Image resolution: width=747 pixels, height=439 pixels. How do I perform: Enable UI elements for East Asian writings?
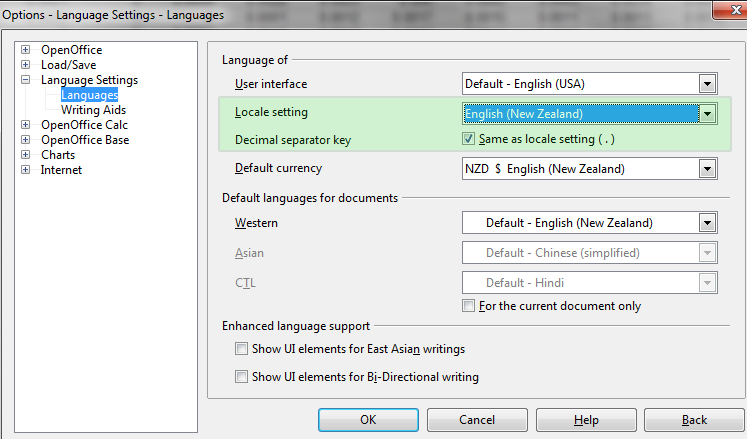(x=242, y=349)
